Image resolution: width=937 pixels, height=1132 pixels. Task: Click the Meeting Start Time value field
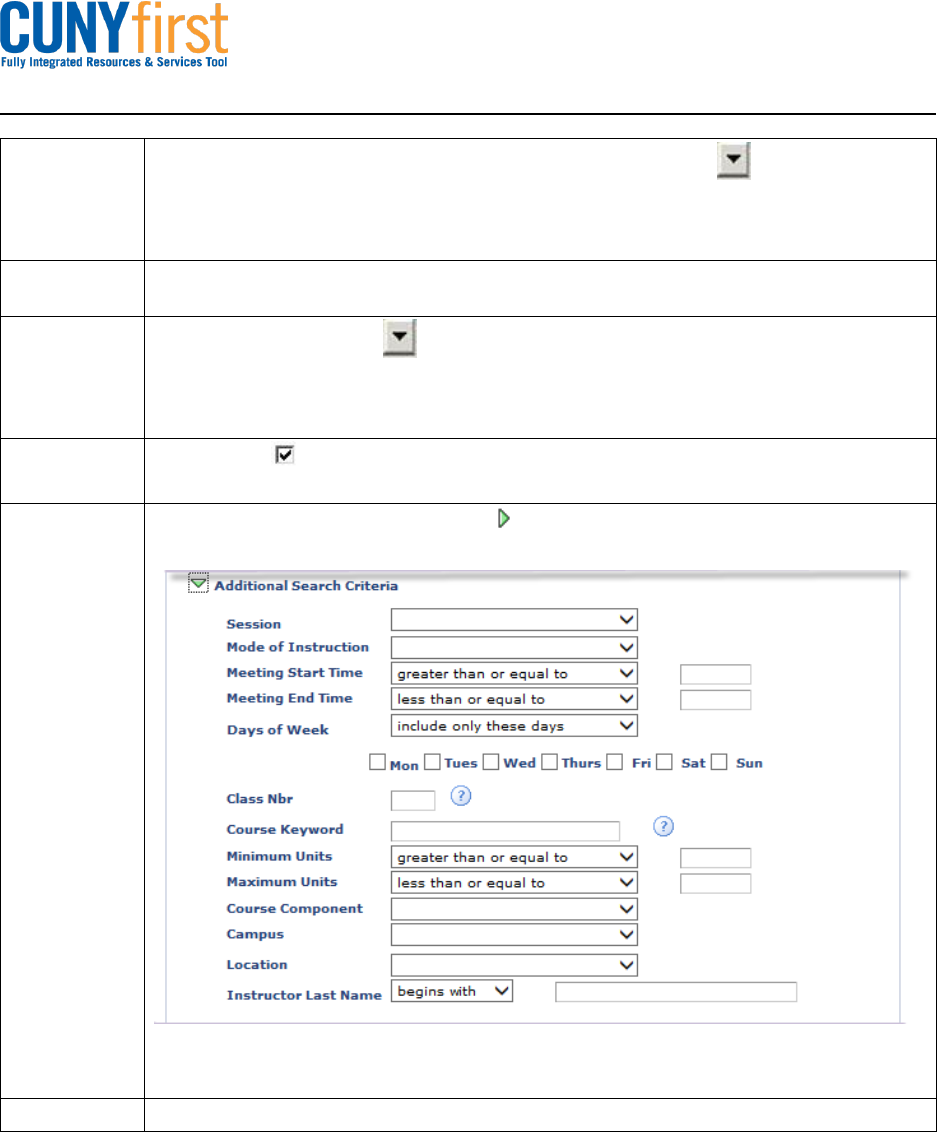coord(715,674)
